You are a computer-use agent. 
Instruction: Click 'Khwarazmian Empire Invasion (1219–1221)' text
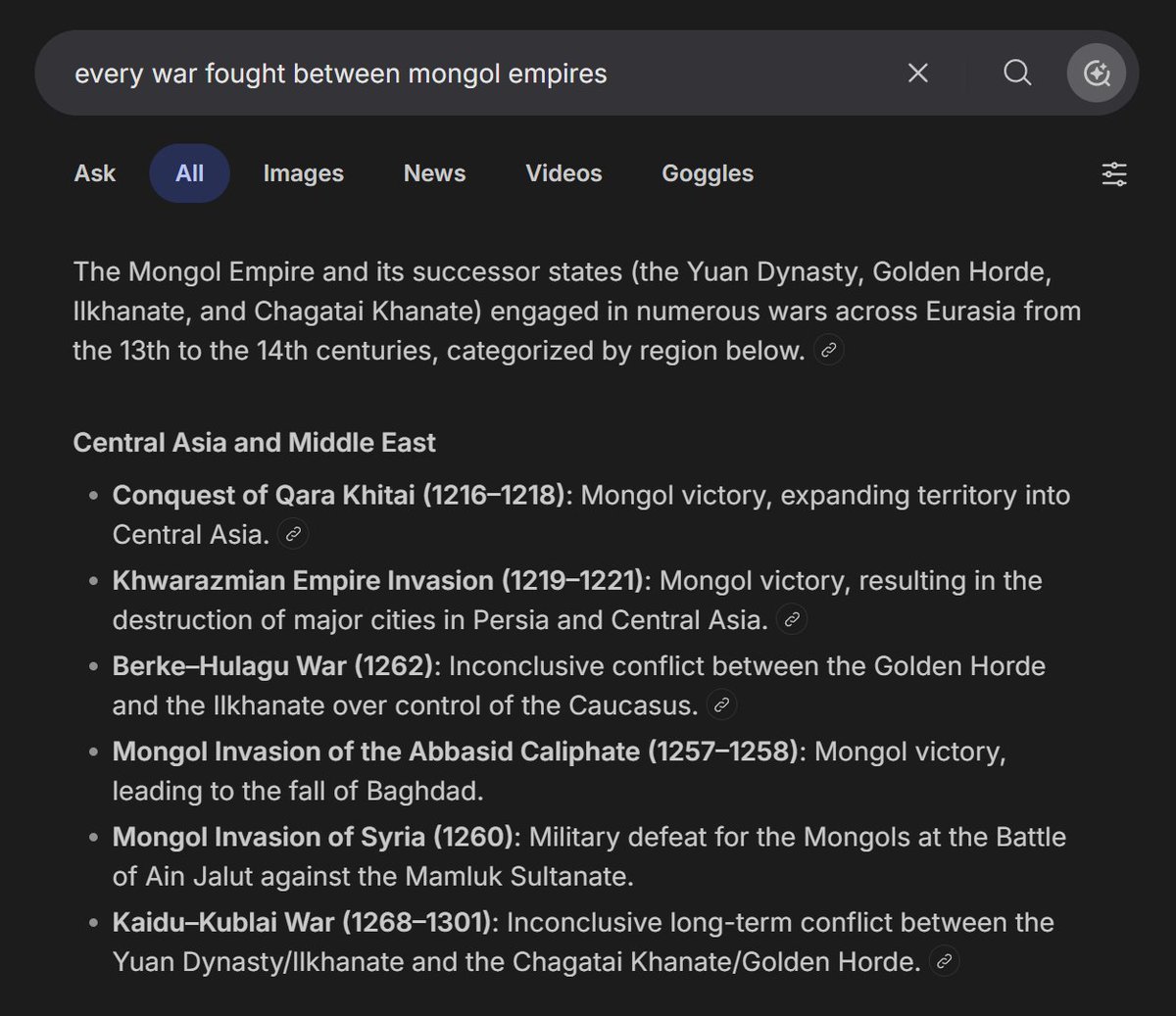[378, 580]
